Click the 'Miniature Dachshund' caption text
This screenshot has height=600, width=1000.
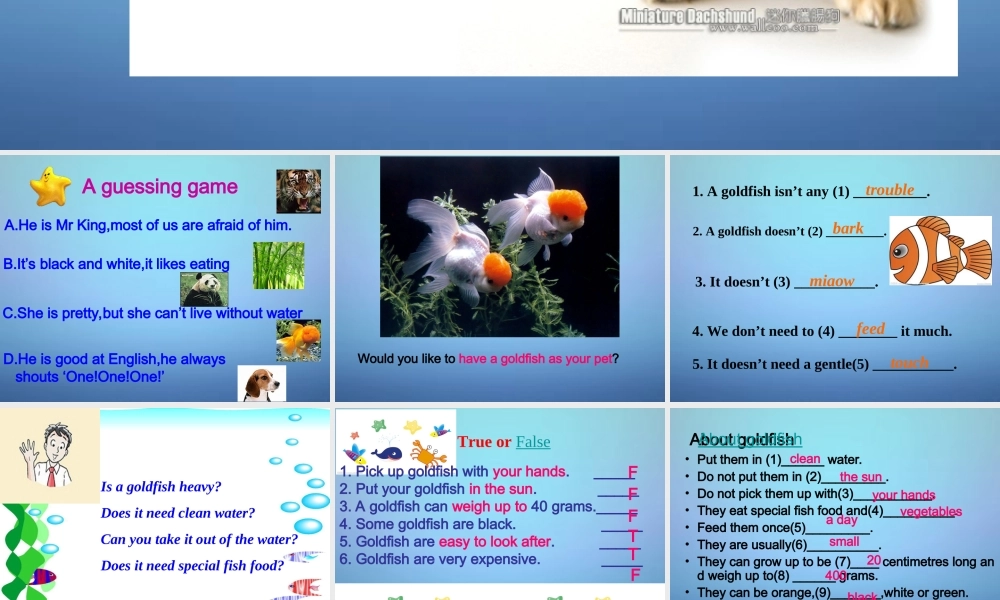pos(687,16)
